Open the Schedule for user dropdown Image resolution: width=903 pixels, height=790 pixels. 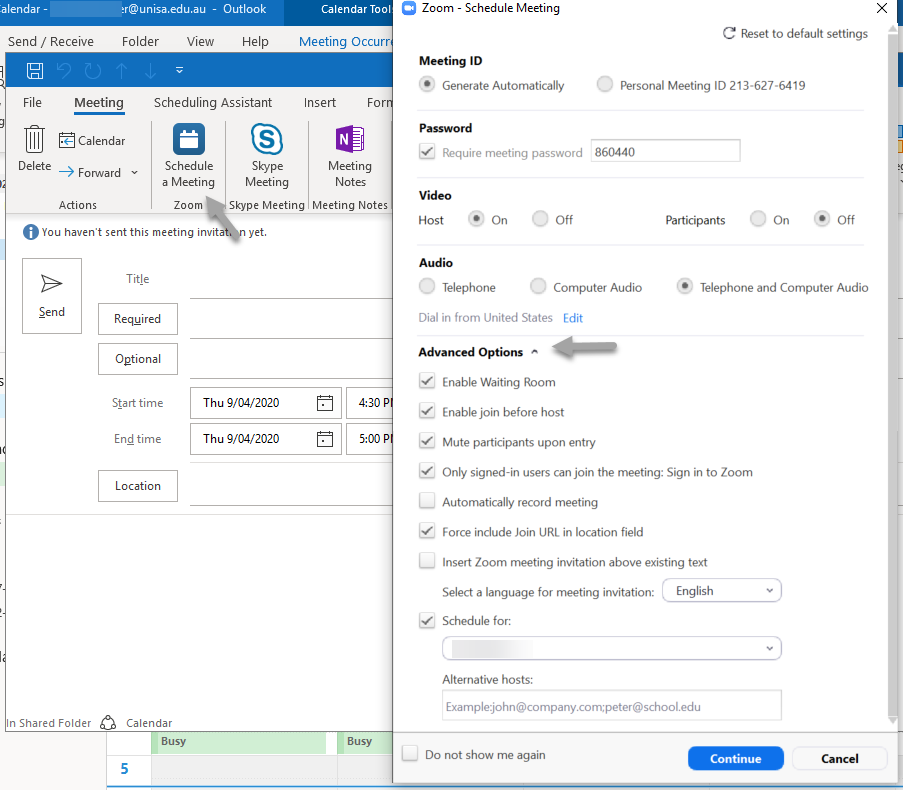[x=612, y=648]
